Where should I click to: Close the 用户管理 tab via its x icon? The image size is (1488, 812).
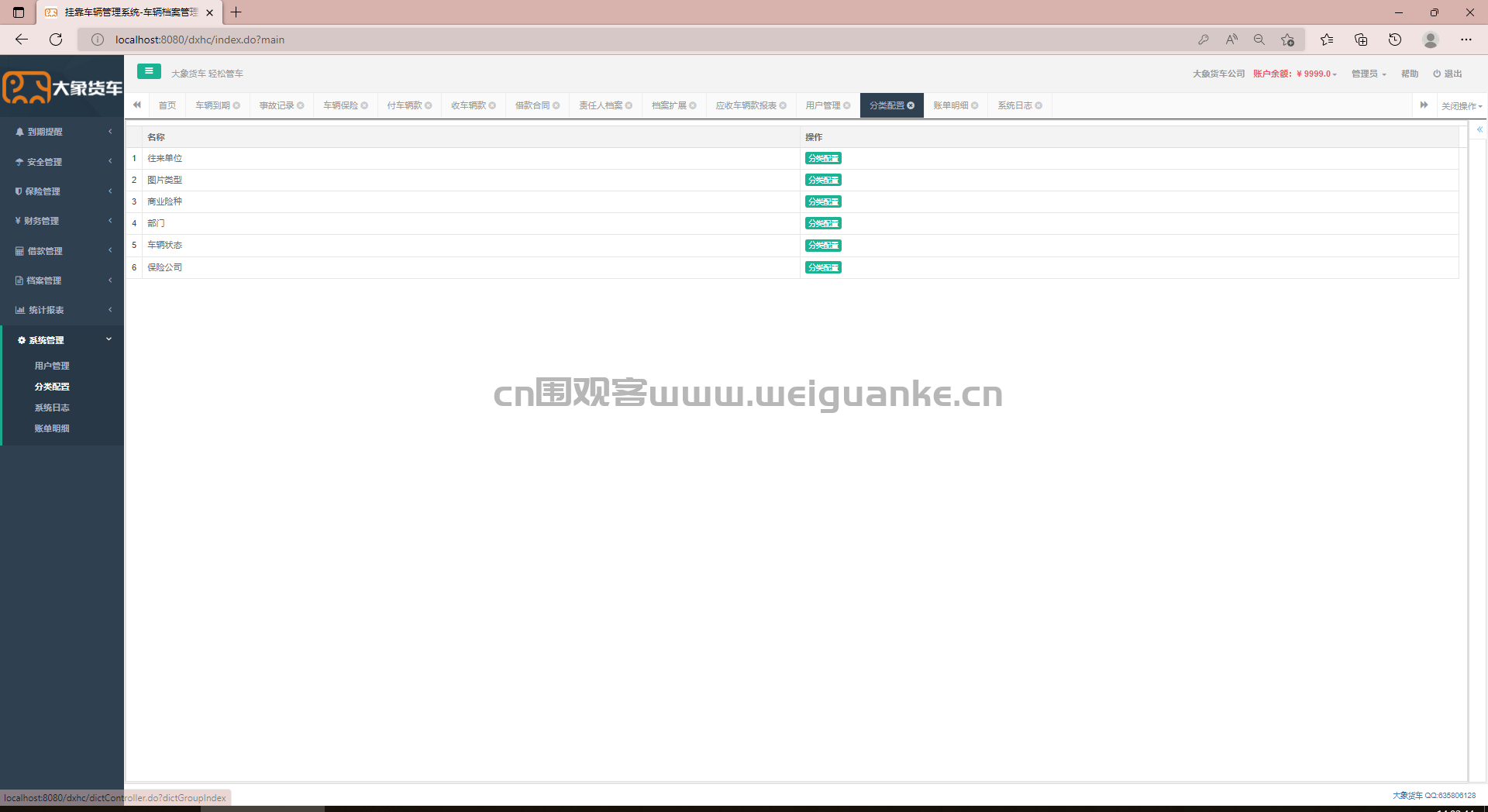(847, 105)
